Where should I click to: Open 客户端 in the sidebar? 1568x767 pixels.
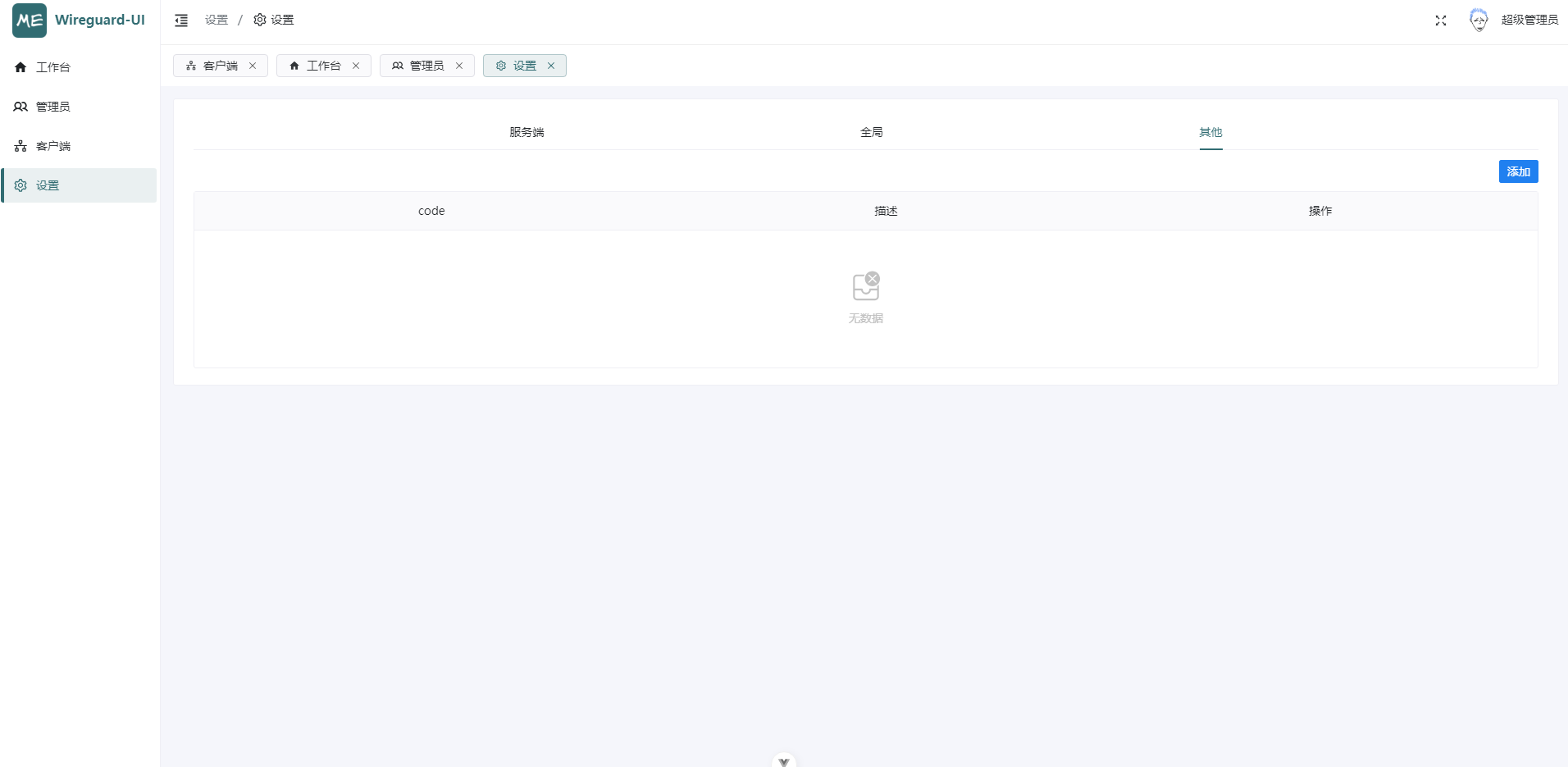pyautogui.click(x=52, y=146)
